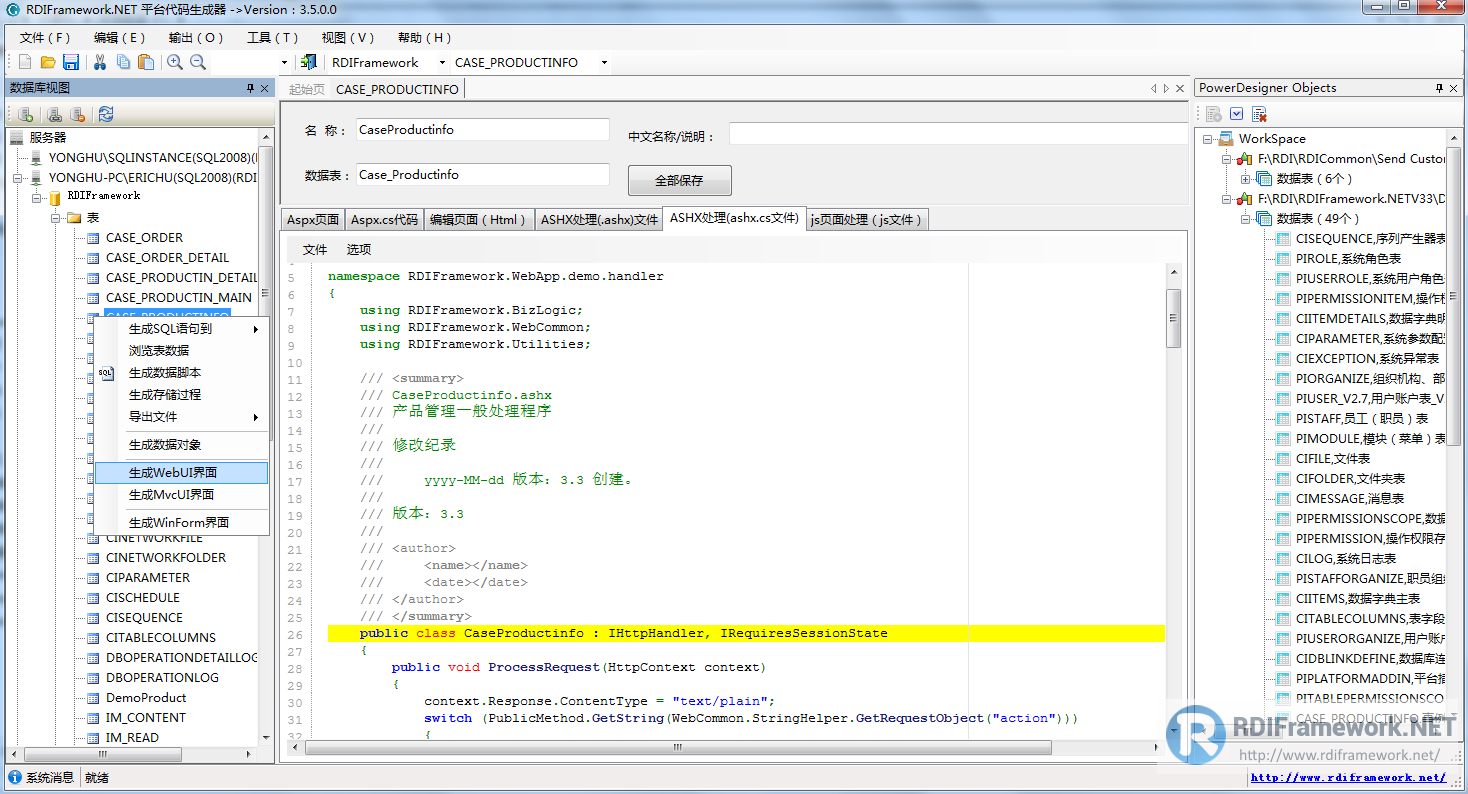Viewport: 1468px width, 794px height.
Task: Open 文件(F) menu
Action: [x=45, y=38]
